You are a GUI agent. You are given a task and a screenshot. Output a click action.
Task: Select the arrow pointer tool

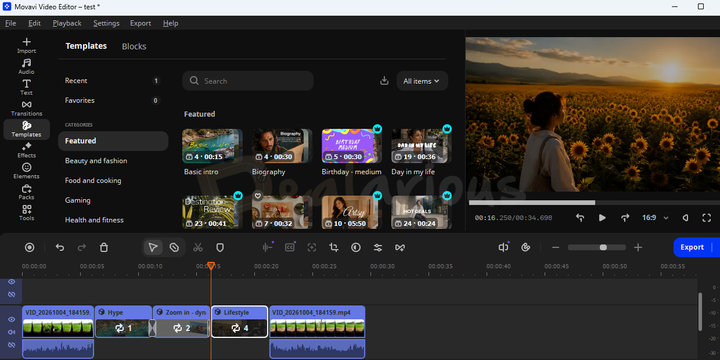coord(153,248)
